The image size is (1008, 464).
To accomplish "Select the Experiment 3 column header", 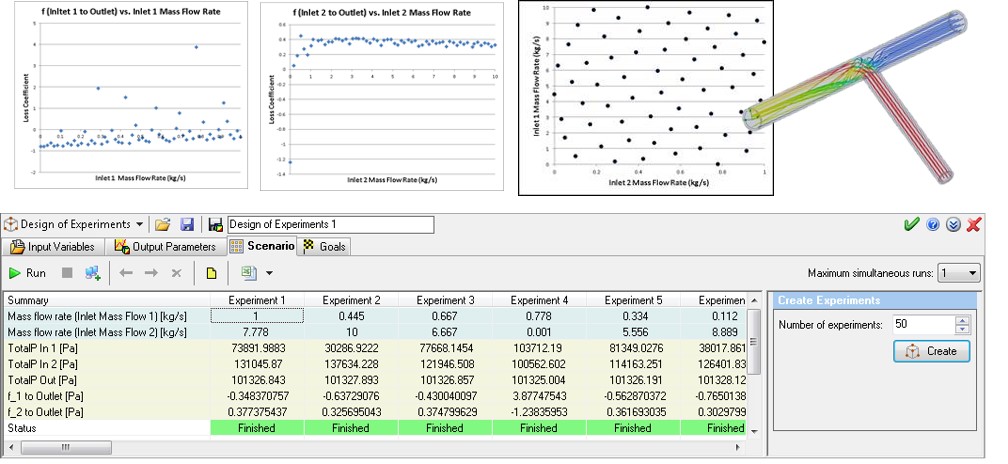I will (x=446, y=300).
